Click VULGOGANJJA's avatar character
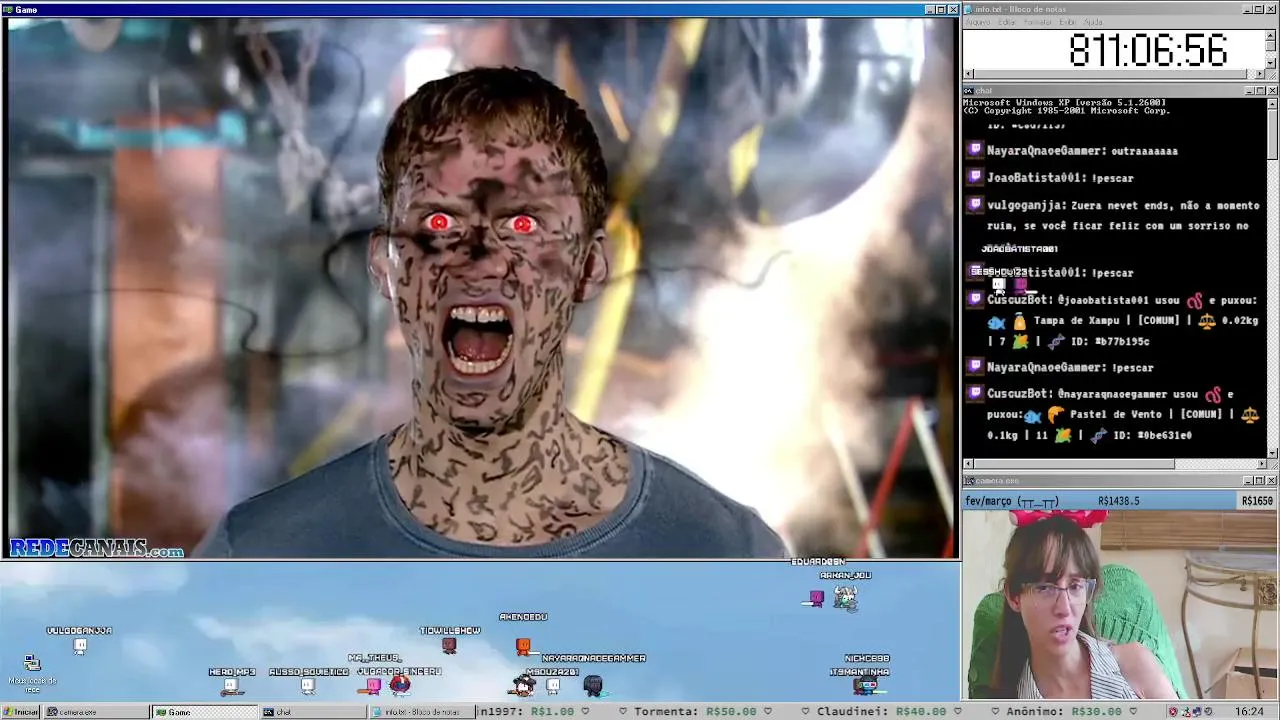 [80, 646]
